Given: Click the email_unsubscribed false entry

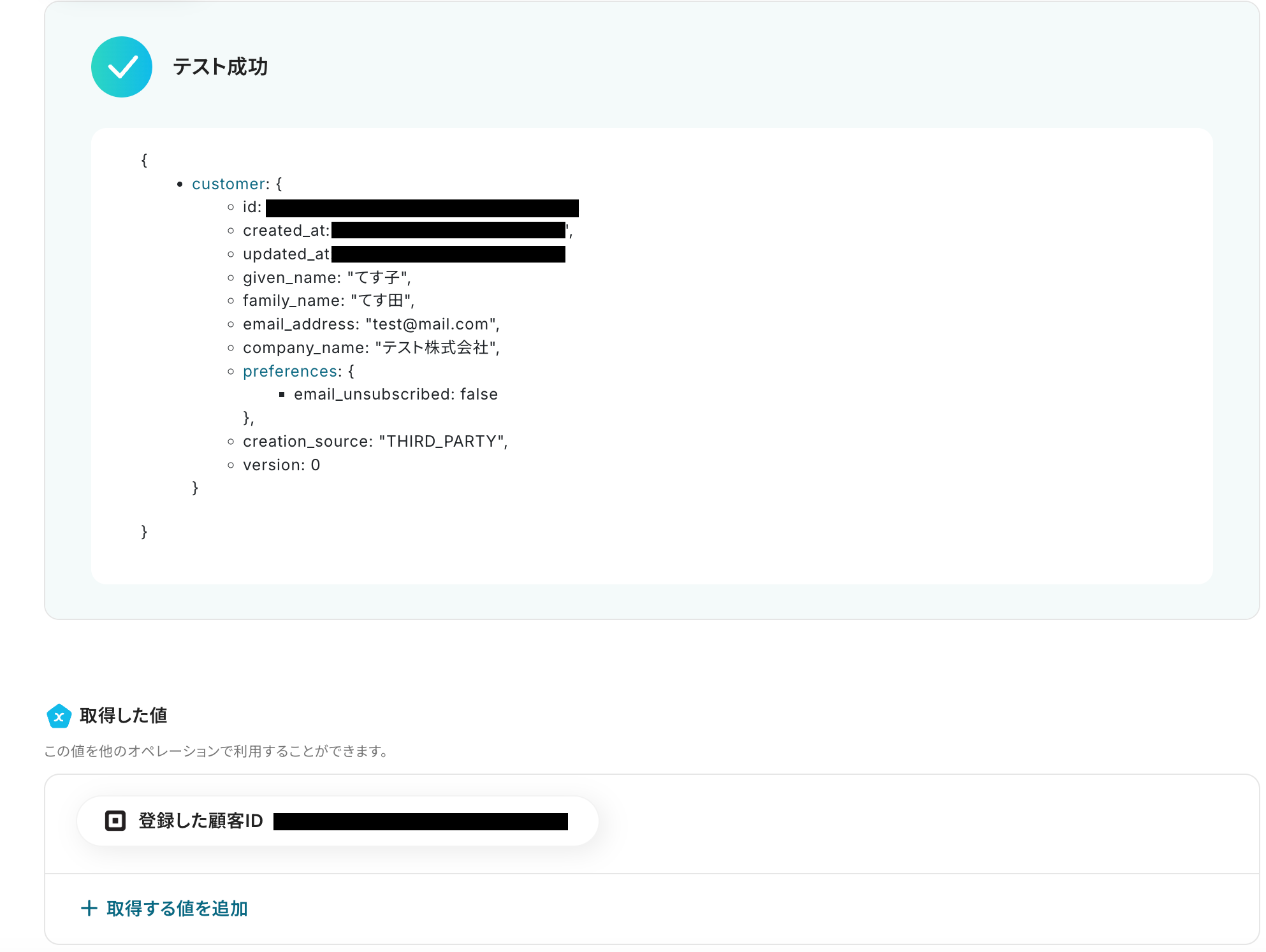Looking at the screenshot, I should point(395,394).
